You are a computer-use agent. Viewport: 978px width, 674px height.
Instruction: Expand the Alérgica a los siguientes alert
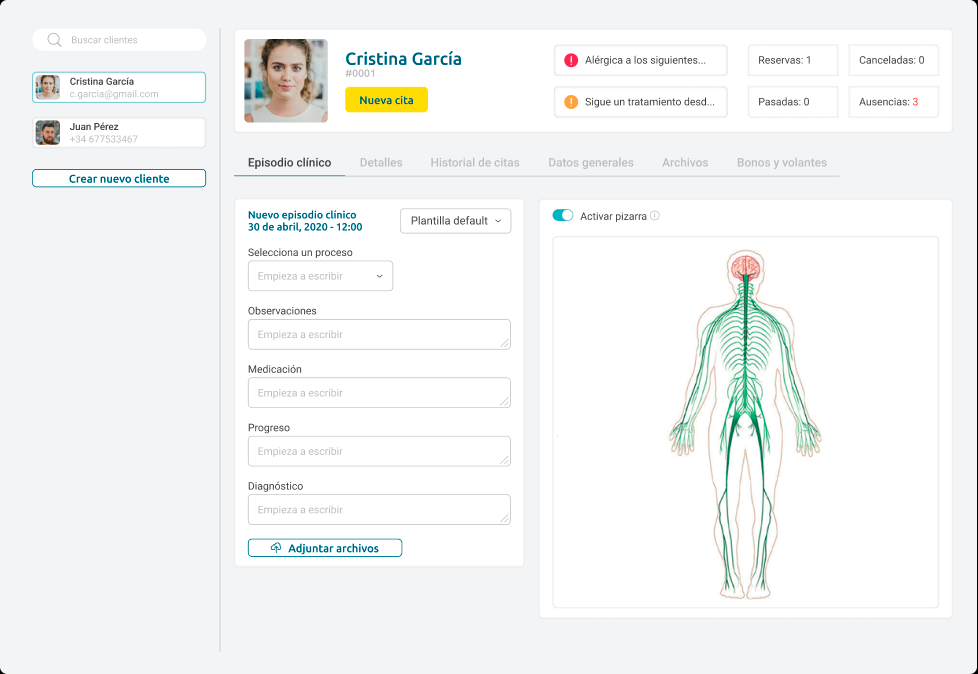[x=640, y=60]
